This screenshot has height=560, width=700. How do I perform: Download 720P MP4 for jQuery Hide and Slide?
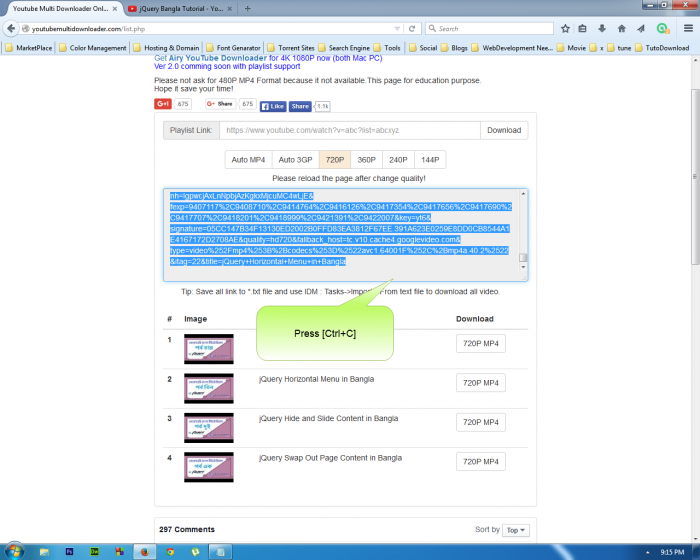pos(481,422)
